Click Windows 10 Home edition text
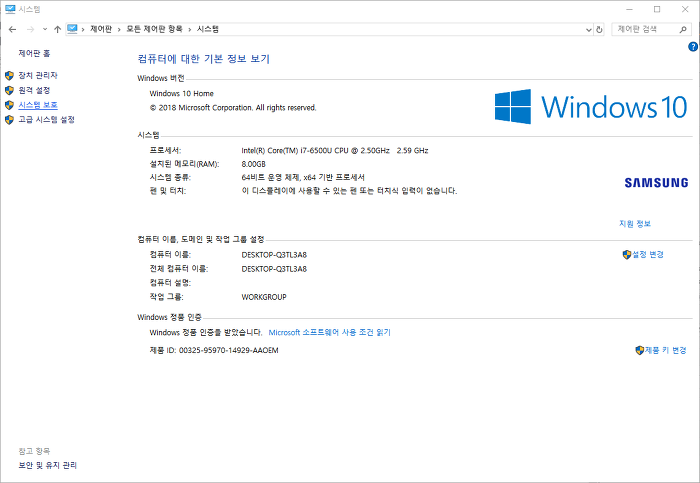 point(182,94)
